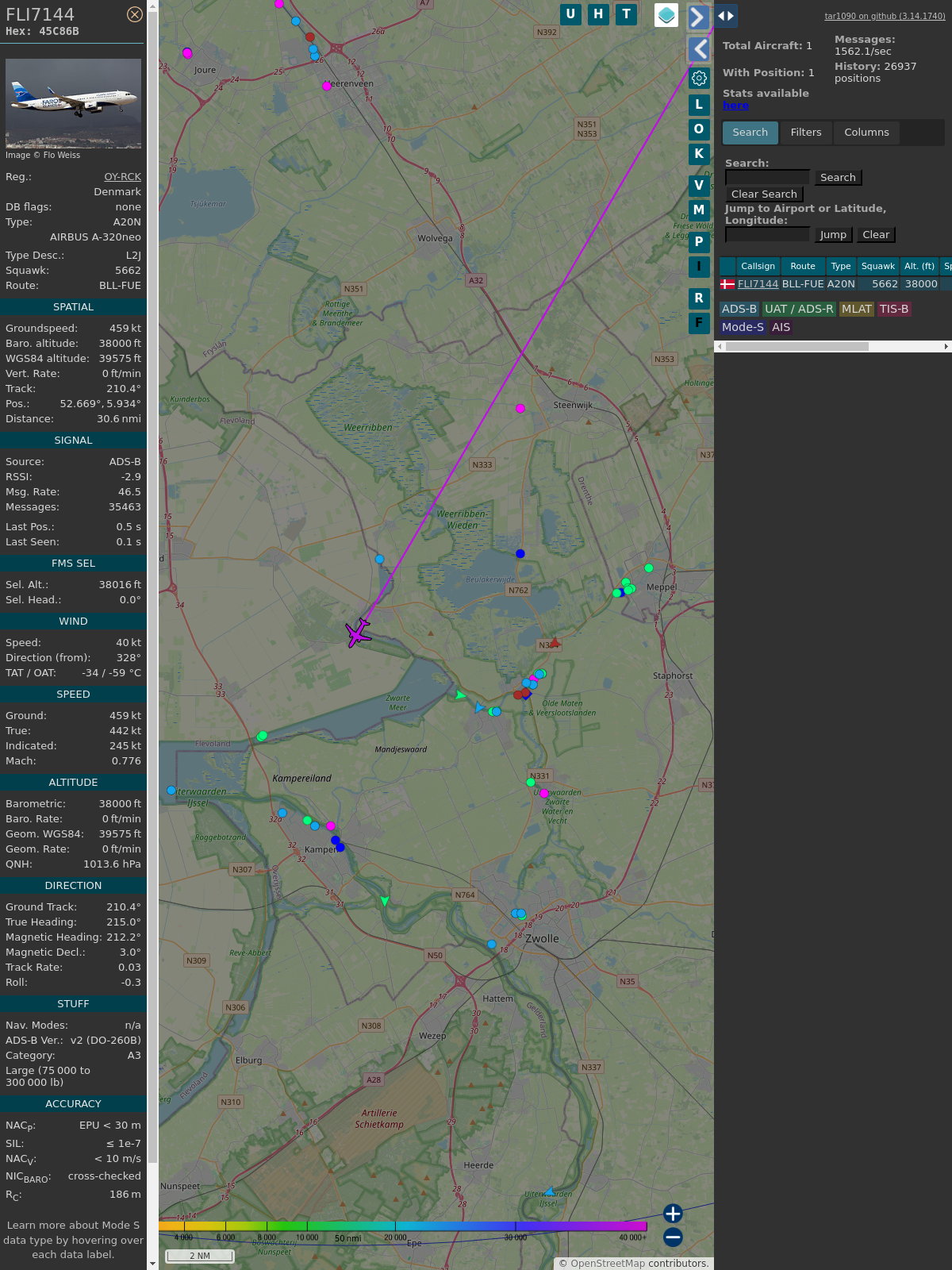The image size is (952, 1270).
Task: Click the left chevron sidebar arrow
Action: [x=699, y=49]
